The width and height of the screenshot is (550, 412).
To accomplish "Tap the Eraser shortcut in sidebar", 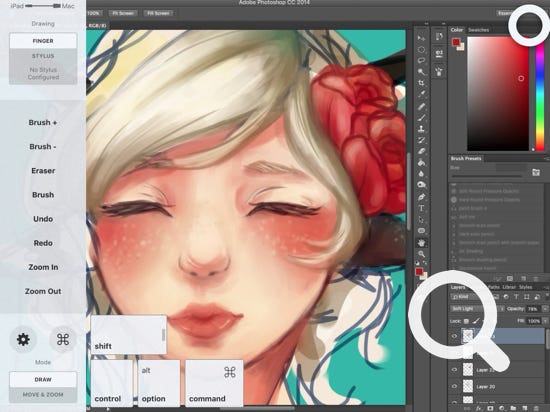I will coord(43,171).
